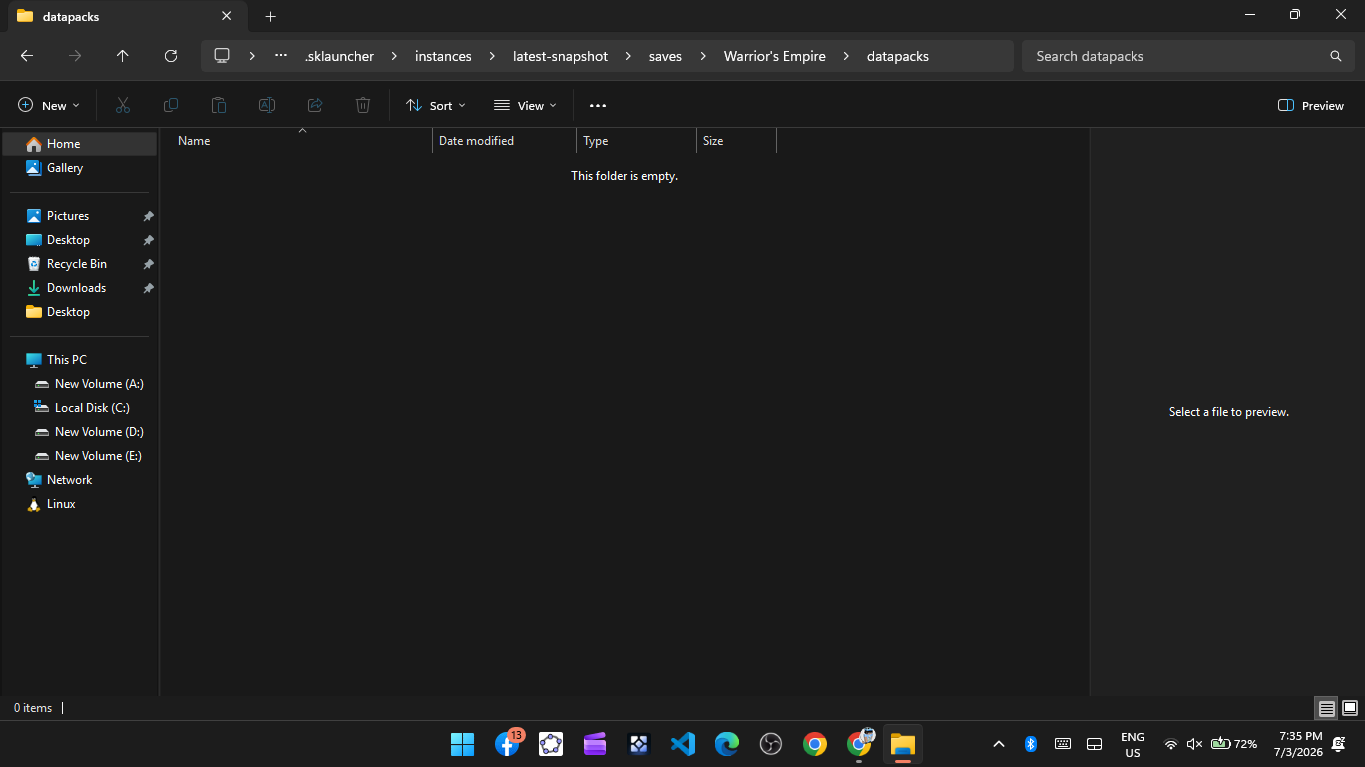Viewport: 1365px width, 767px height.
Task: Click the ENG US language indicator
Action: point(1133,744)
